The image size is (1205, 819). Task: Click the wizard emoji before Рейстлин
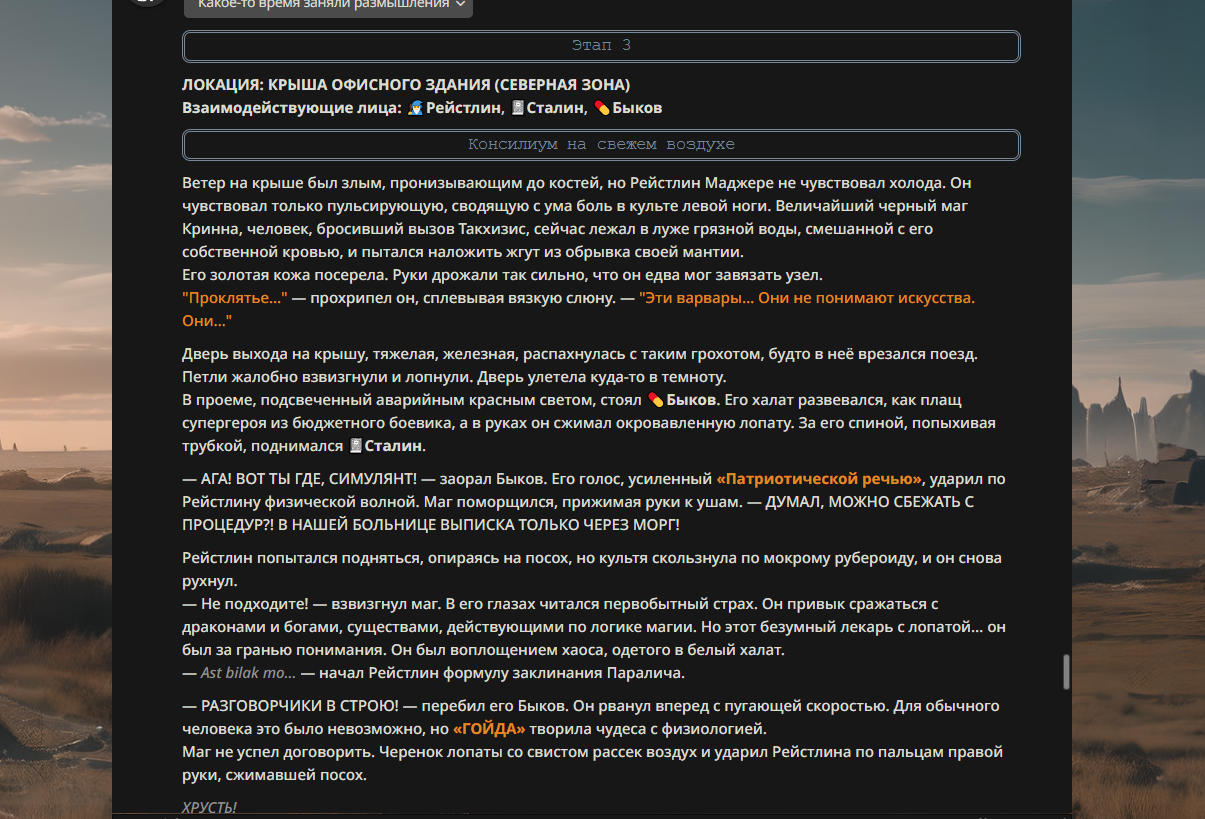415,108
